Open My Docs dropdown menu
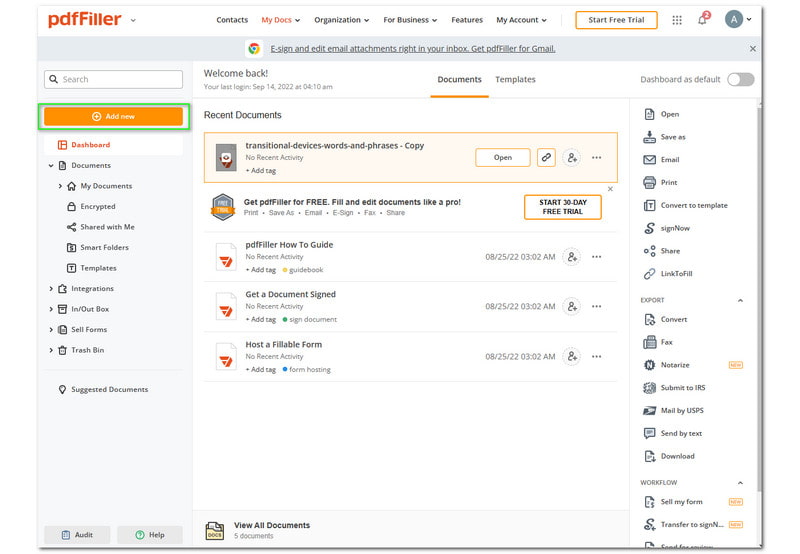The image size is (800, 554). pos(281,20)
